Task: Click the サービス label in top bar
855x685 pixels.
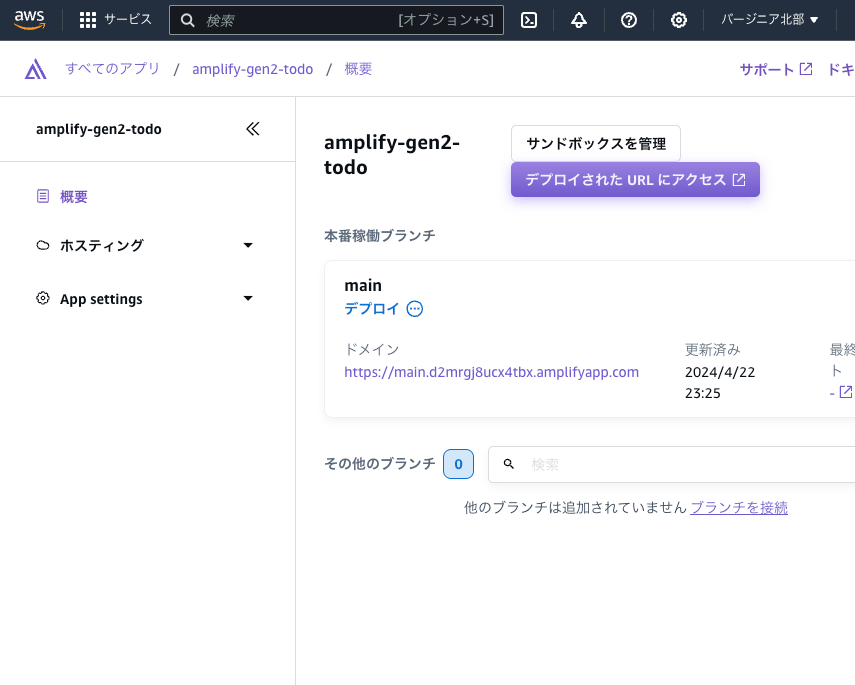Action: click(x=128, y=20)
